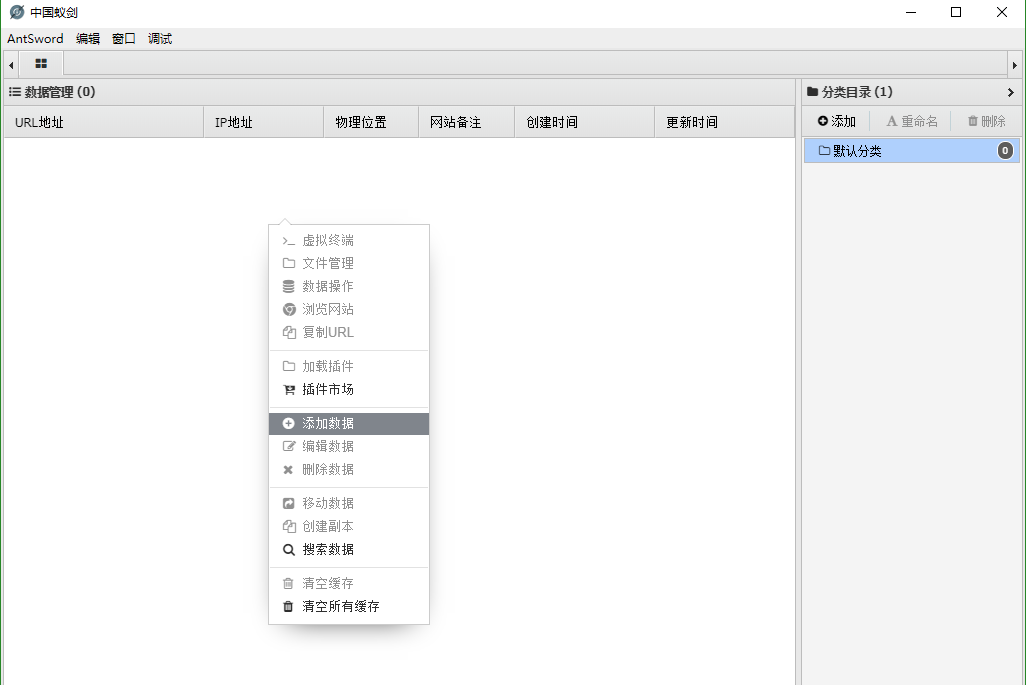Click the left tab scroll arrow
1027x685 pixels.
click(11, 65)
